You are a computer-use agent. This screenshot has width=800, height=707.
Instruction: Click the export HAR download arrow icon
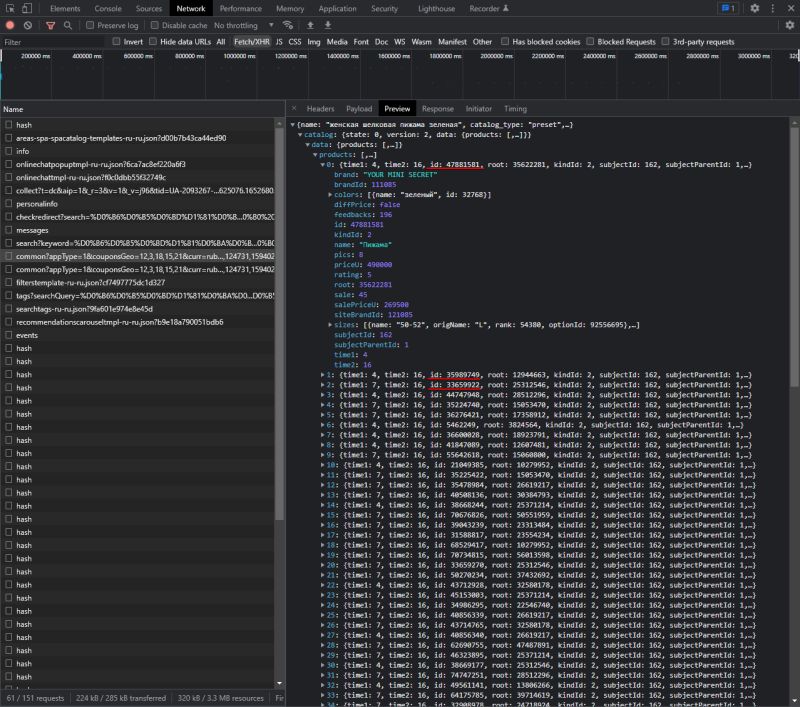pyautogui.click(x=328, y=25)
